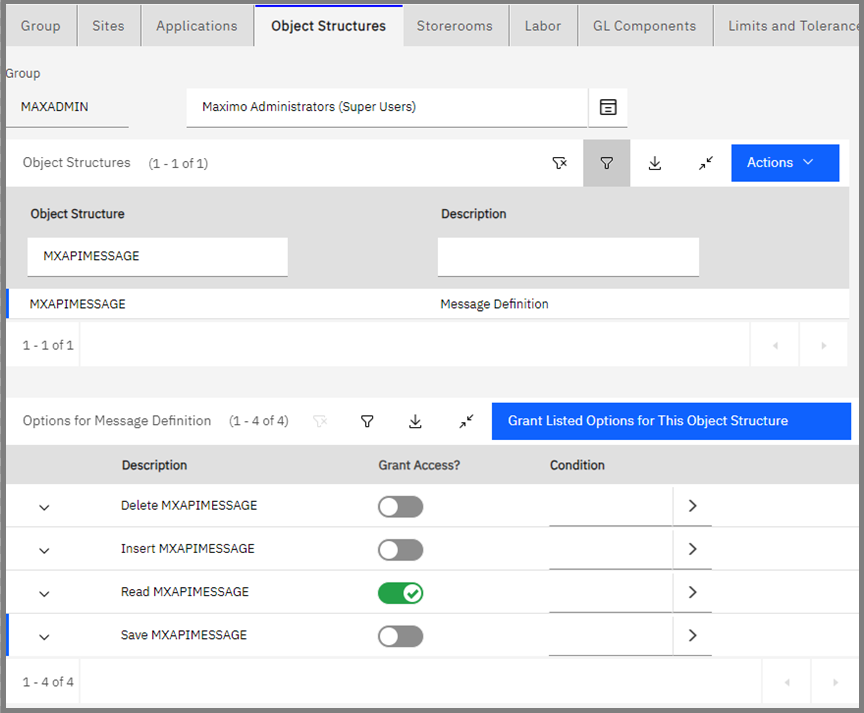Open the group detail menu next to MAXADMIN
864x713 pixels.
click(608, 106)
